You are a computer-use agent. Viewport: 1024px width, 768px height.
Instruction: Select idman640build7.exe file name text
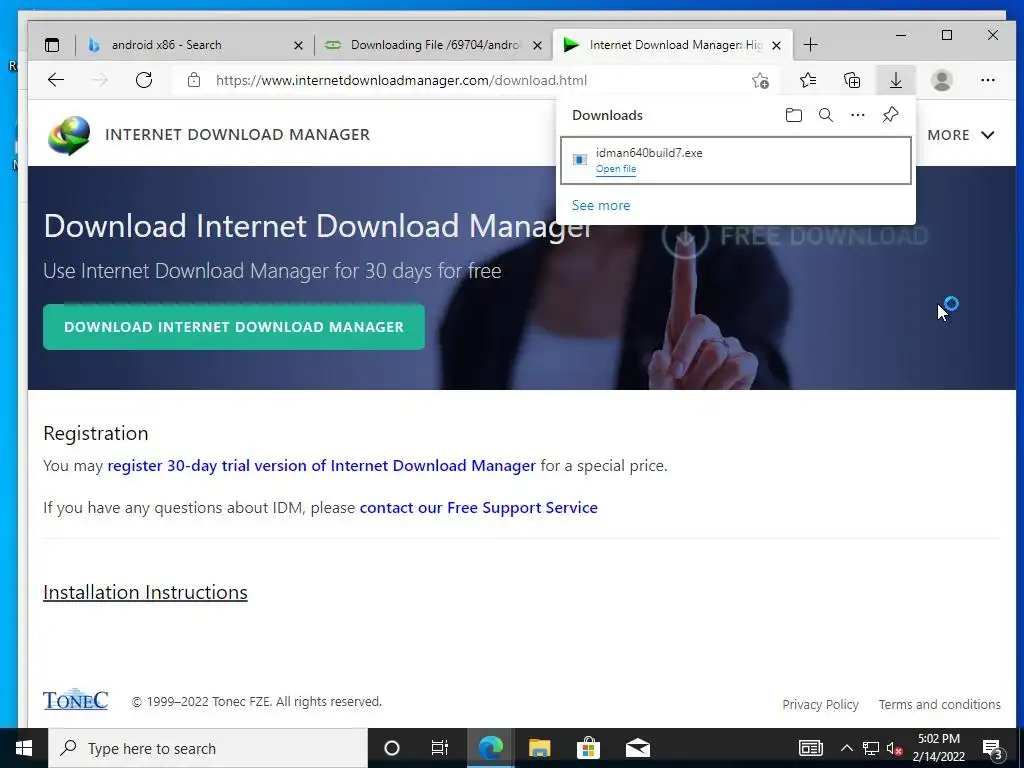649,153
